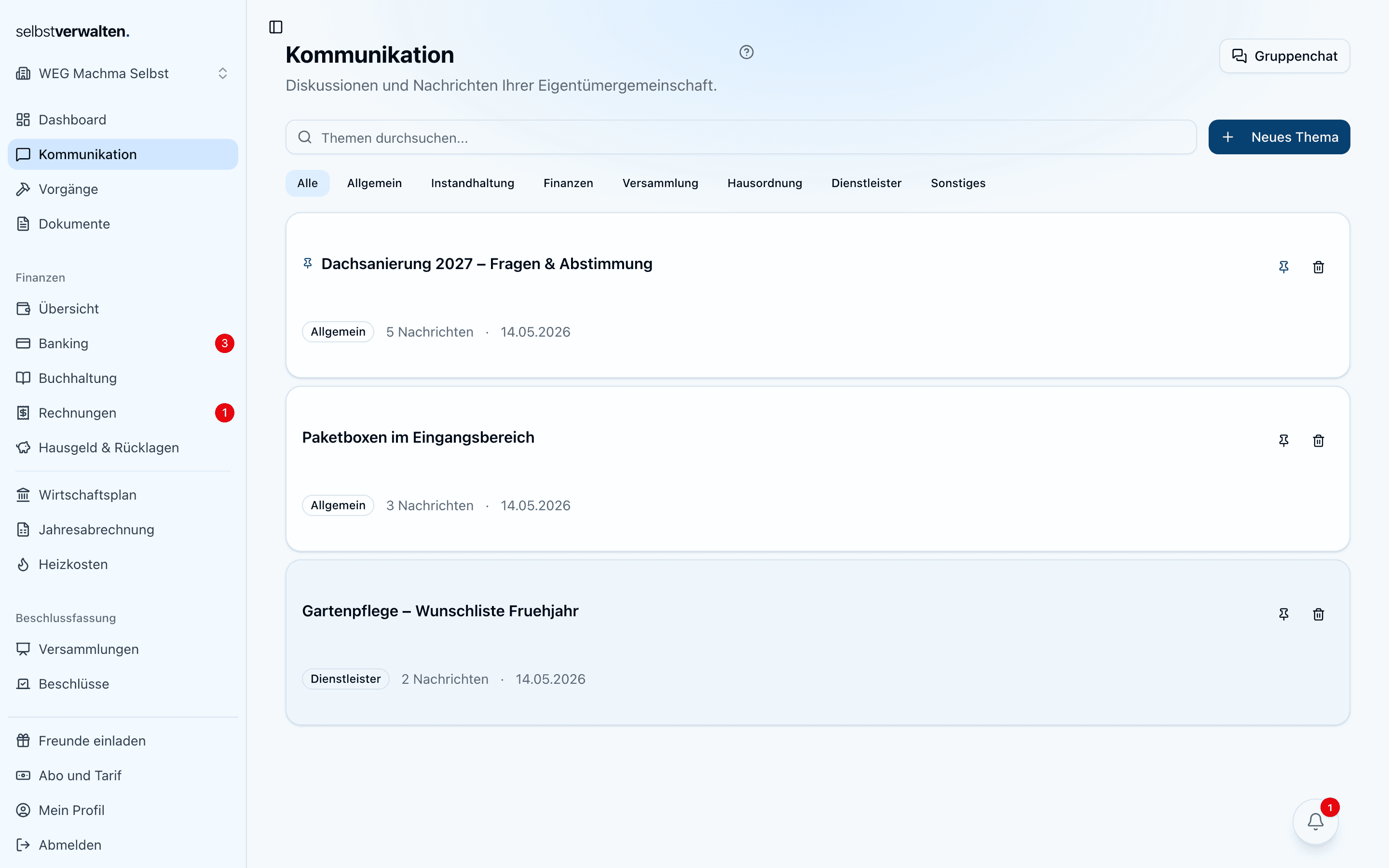
Task: Filter by the Hausordnung tab
Action: coord(764,183)
